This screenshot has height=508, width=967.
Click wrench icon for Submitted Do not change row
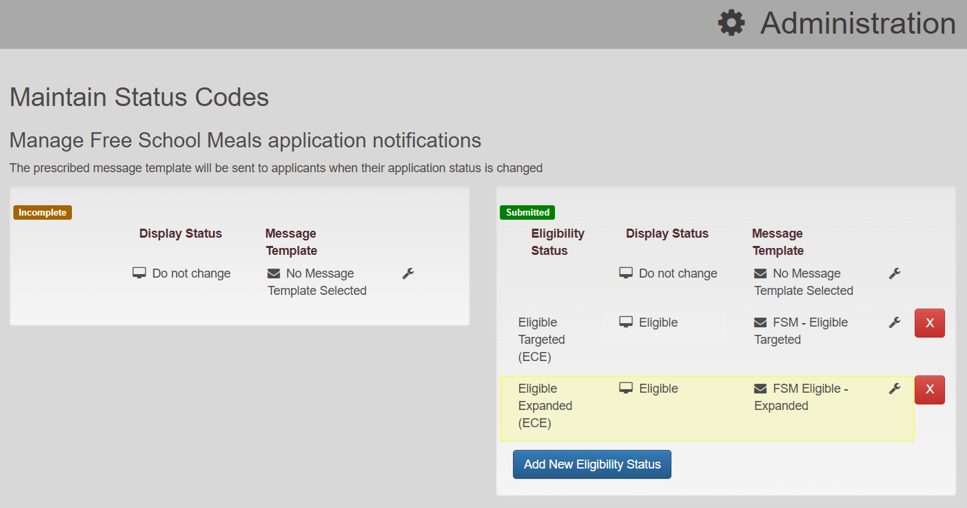[895, 273]
